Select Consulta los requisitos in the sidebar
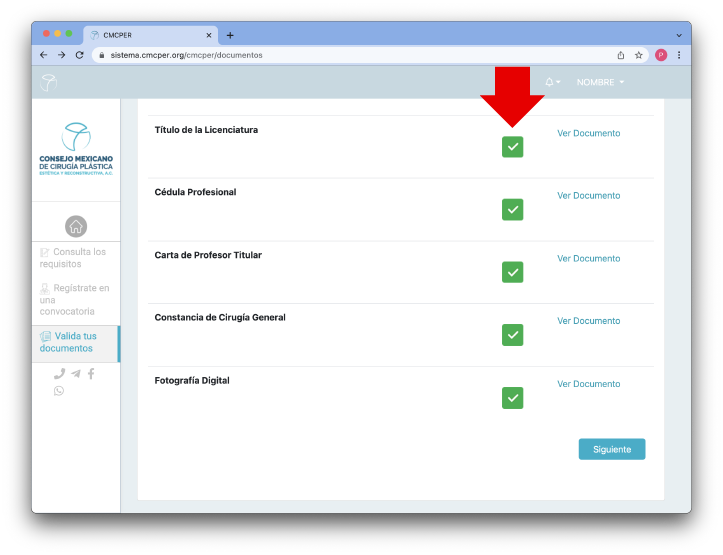This screenshot has height=555, width=723. tap(73, 258)
